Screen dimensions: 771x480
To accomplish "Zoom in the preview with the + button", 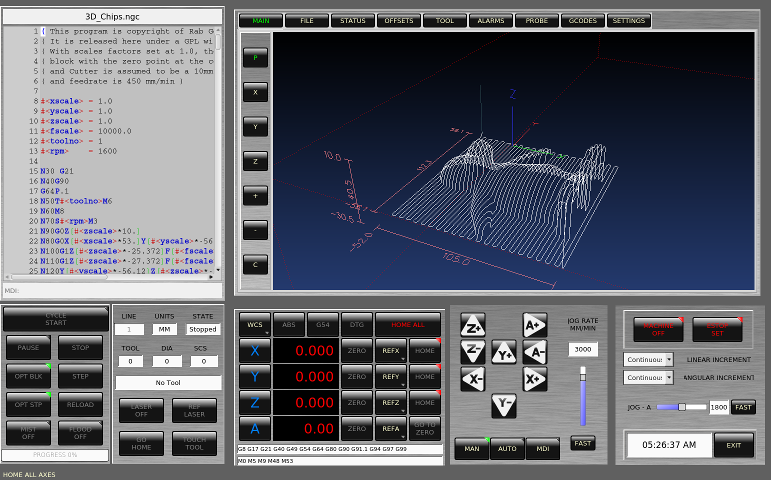I will [x=256, y=196].
